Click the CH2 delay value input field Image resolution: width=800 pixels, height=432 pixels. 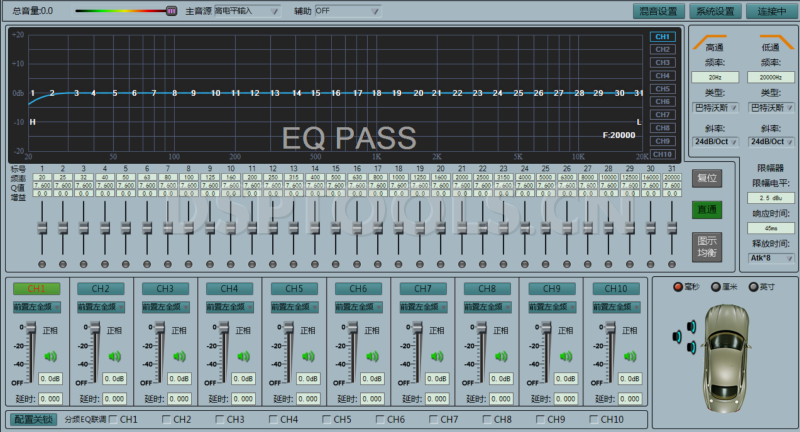pos(113,399)
